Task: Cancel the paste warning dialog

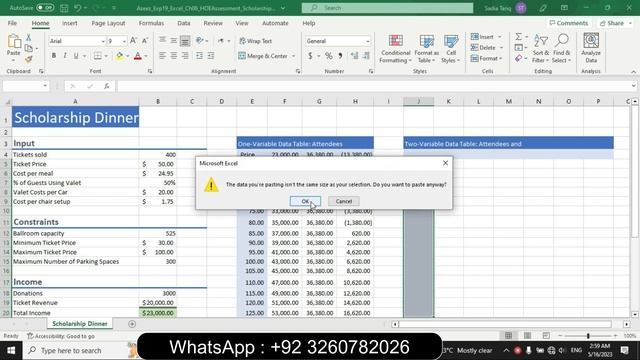Action: tap(344, 201)
